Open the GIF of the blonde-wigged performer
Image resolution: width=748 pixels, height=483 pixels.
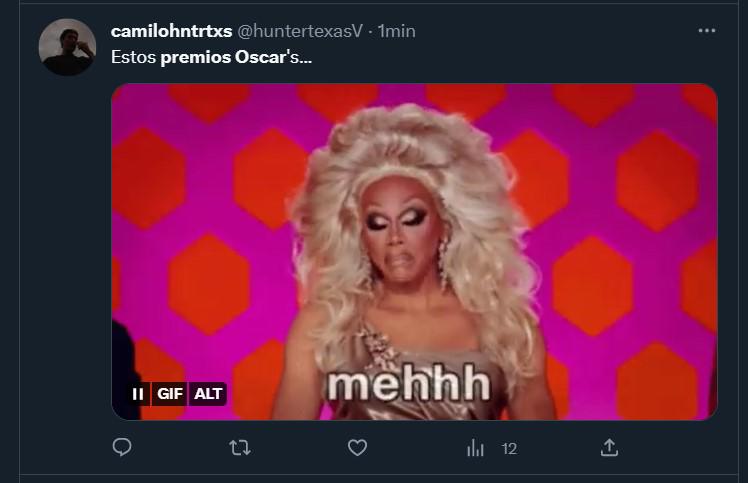pos(414,252)
